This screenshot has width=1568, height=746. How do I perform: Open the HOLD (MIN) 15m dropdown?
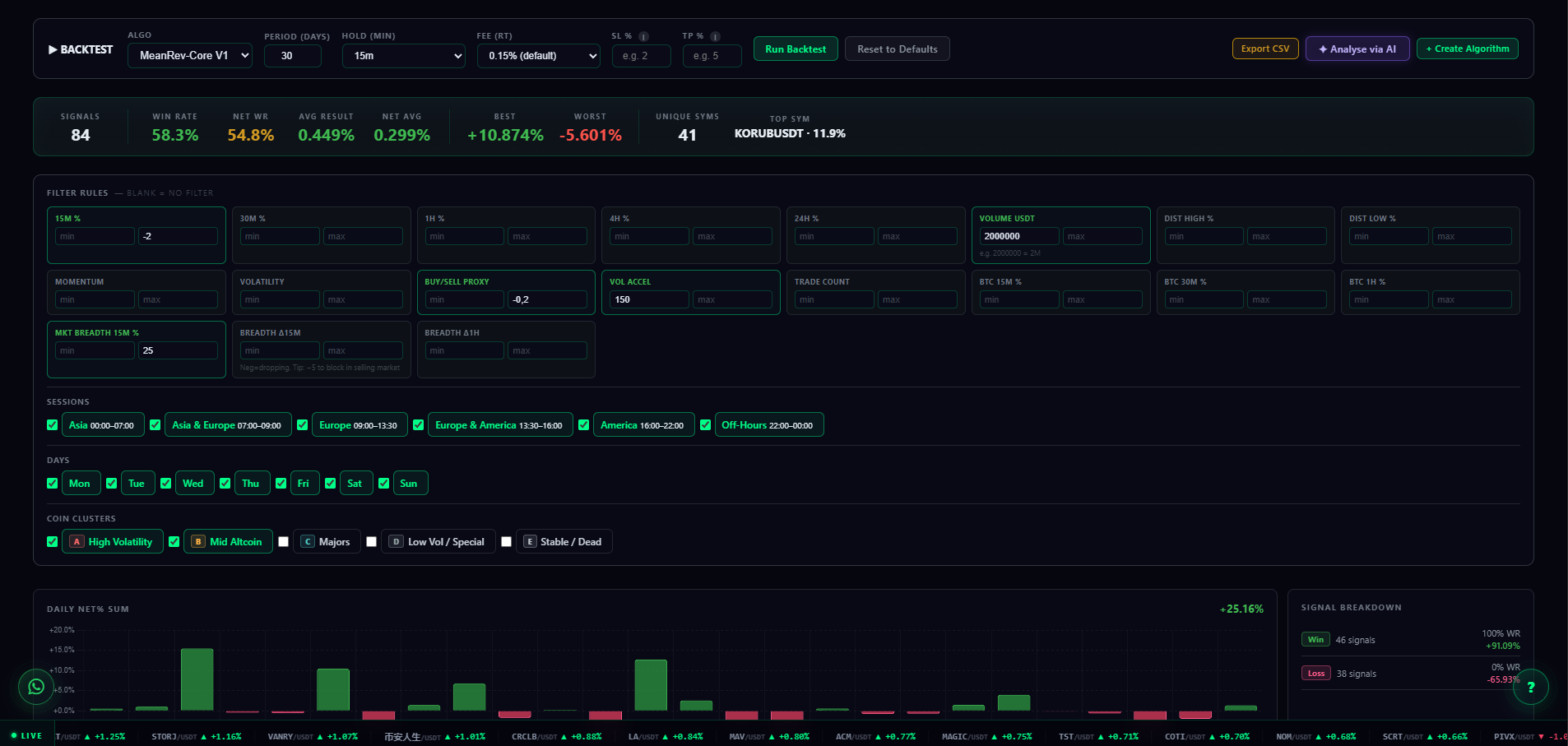404,55
